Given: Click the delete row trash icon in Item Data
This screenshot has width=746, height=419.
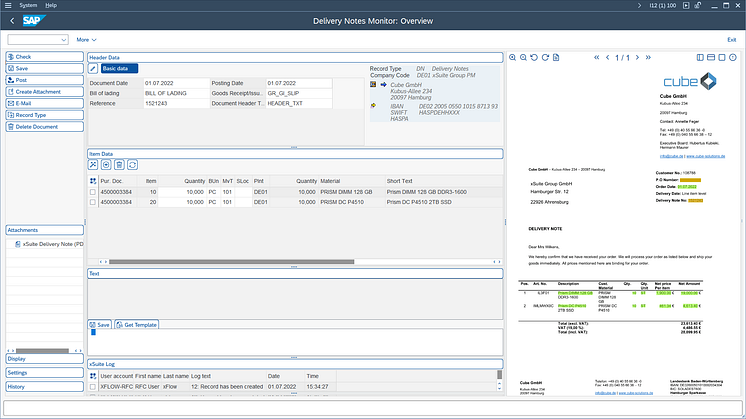Looking at the screenshot, I should click(x=119, y=164).
